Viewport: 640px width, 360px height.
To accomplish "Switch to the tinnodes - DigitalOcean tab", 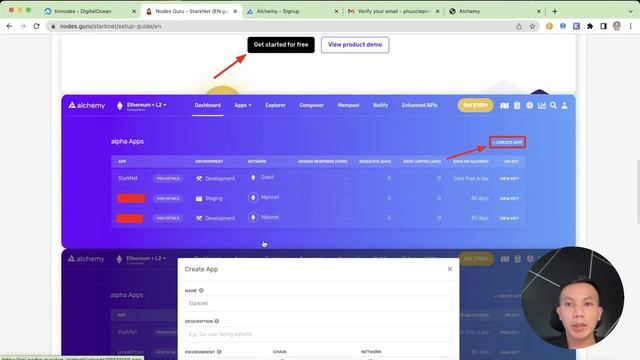I will pyautogui.click(x=90, y=11).
